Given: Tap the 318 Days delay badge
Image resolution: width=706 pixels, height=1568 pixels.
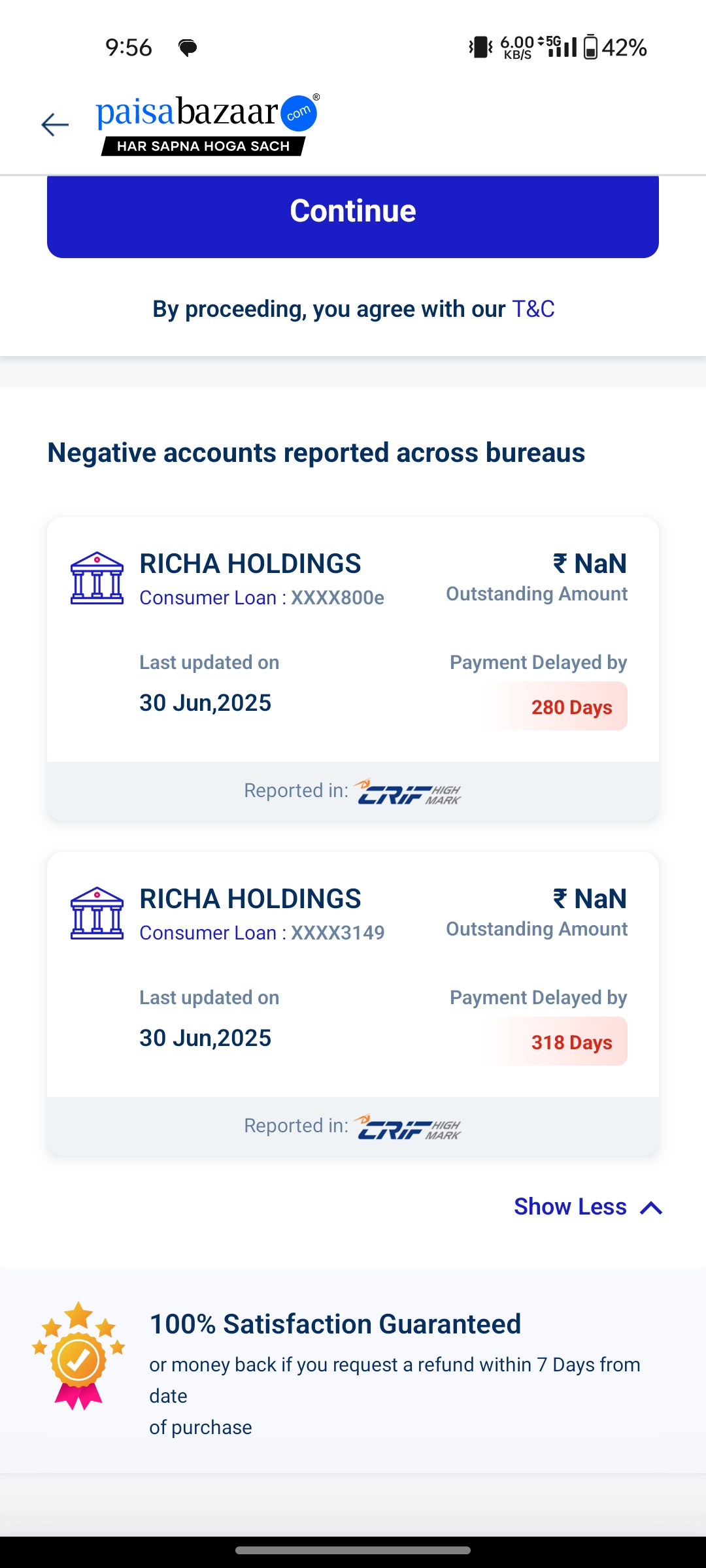Looking at the screenshot, I should click(571, 1042).
